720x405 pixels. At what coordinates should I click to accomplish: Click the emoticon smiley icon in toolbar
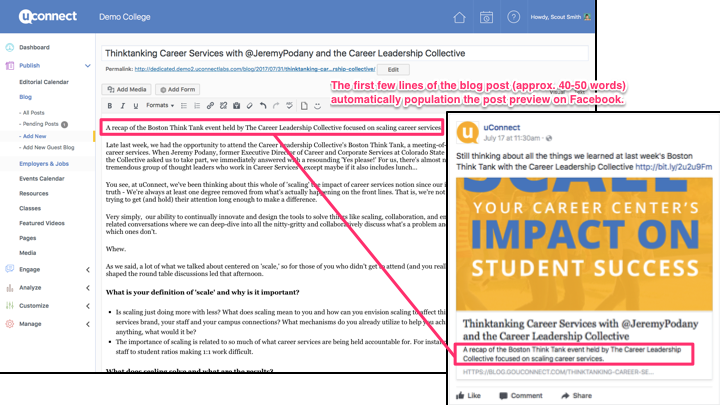pyautogui.click(x=316, y=105)
